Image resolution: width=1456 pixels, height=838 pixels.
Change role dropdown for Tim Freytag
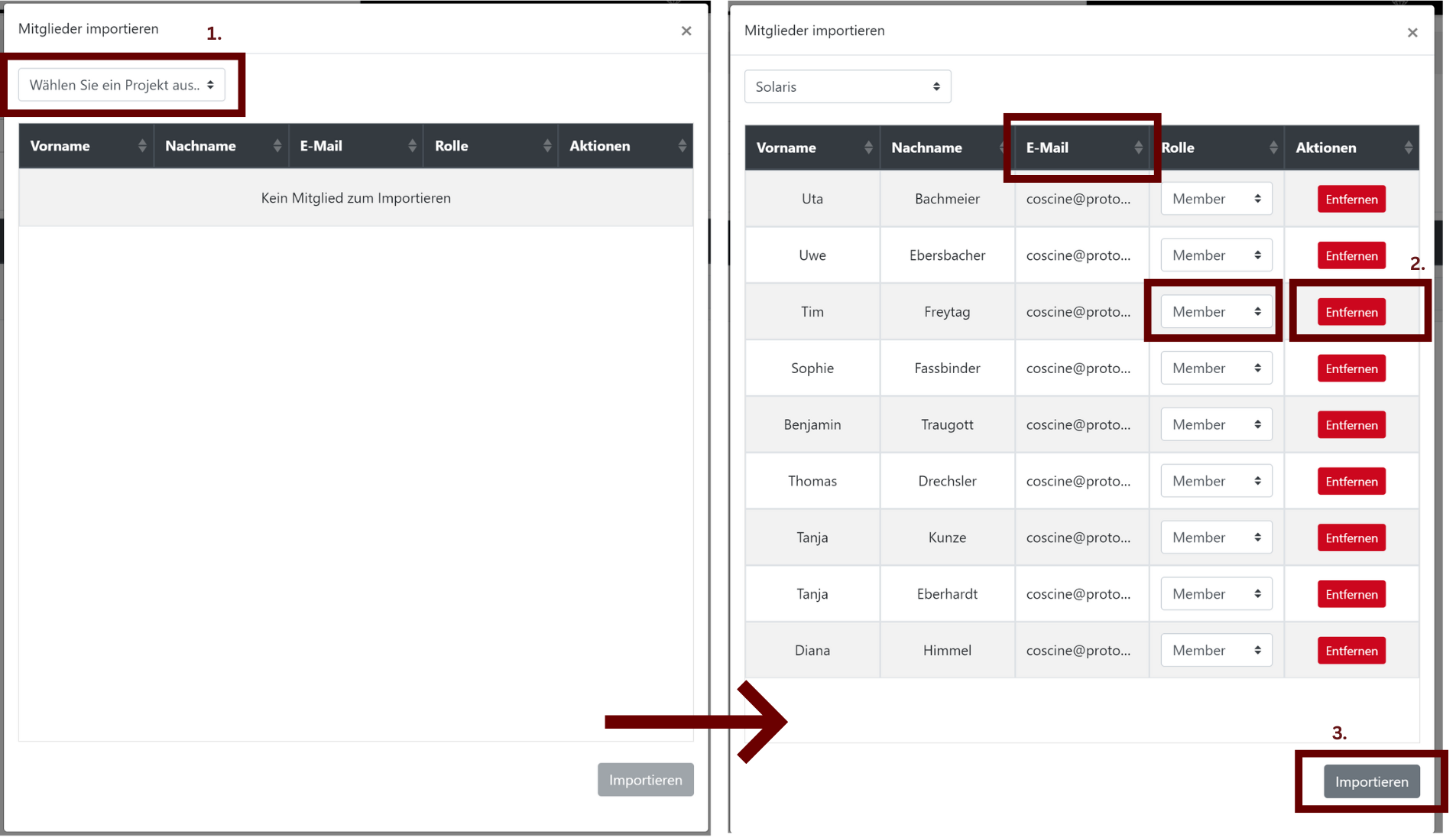coord(1215,312)
